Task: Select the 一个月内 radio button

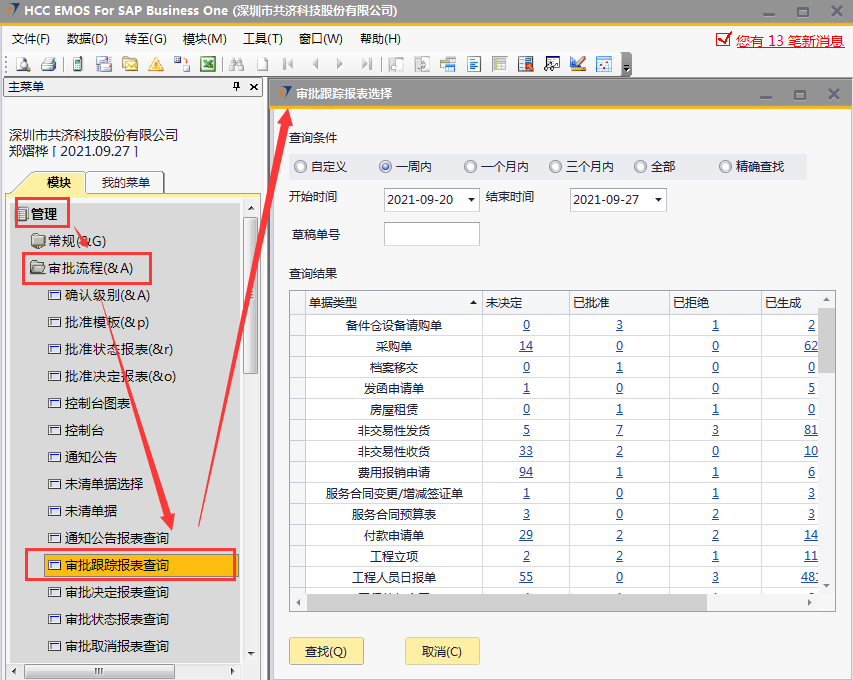Action: 470,167
